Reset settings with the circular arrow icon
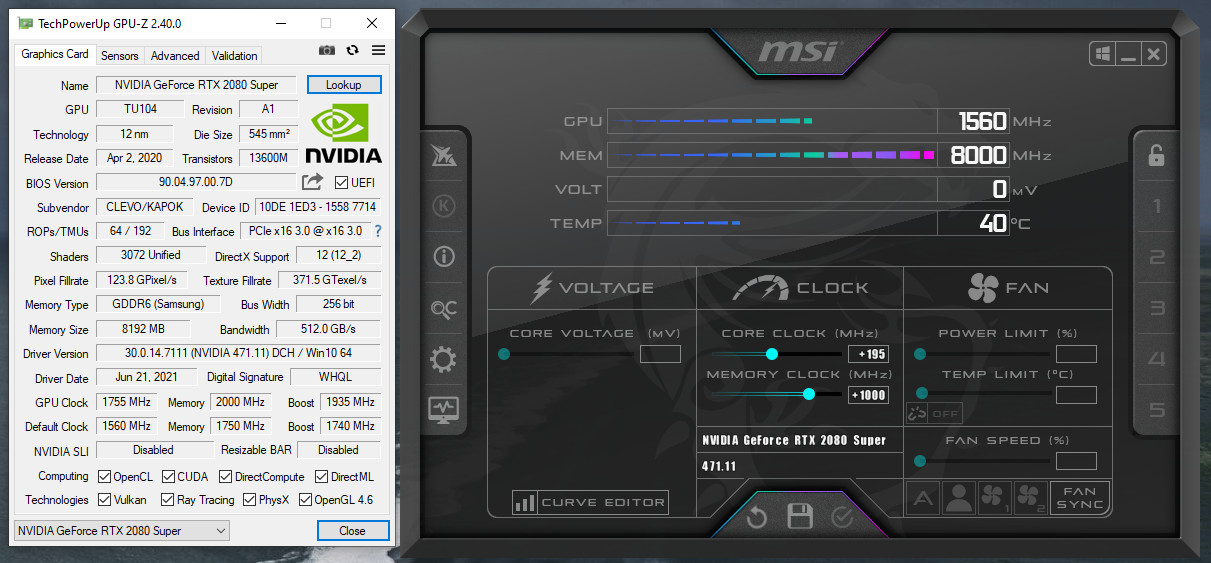This screenshot has height=563, width=1211. pos(757,517)
